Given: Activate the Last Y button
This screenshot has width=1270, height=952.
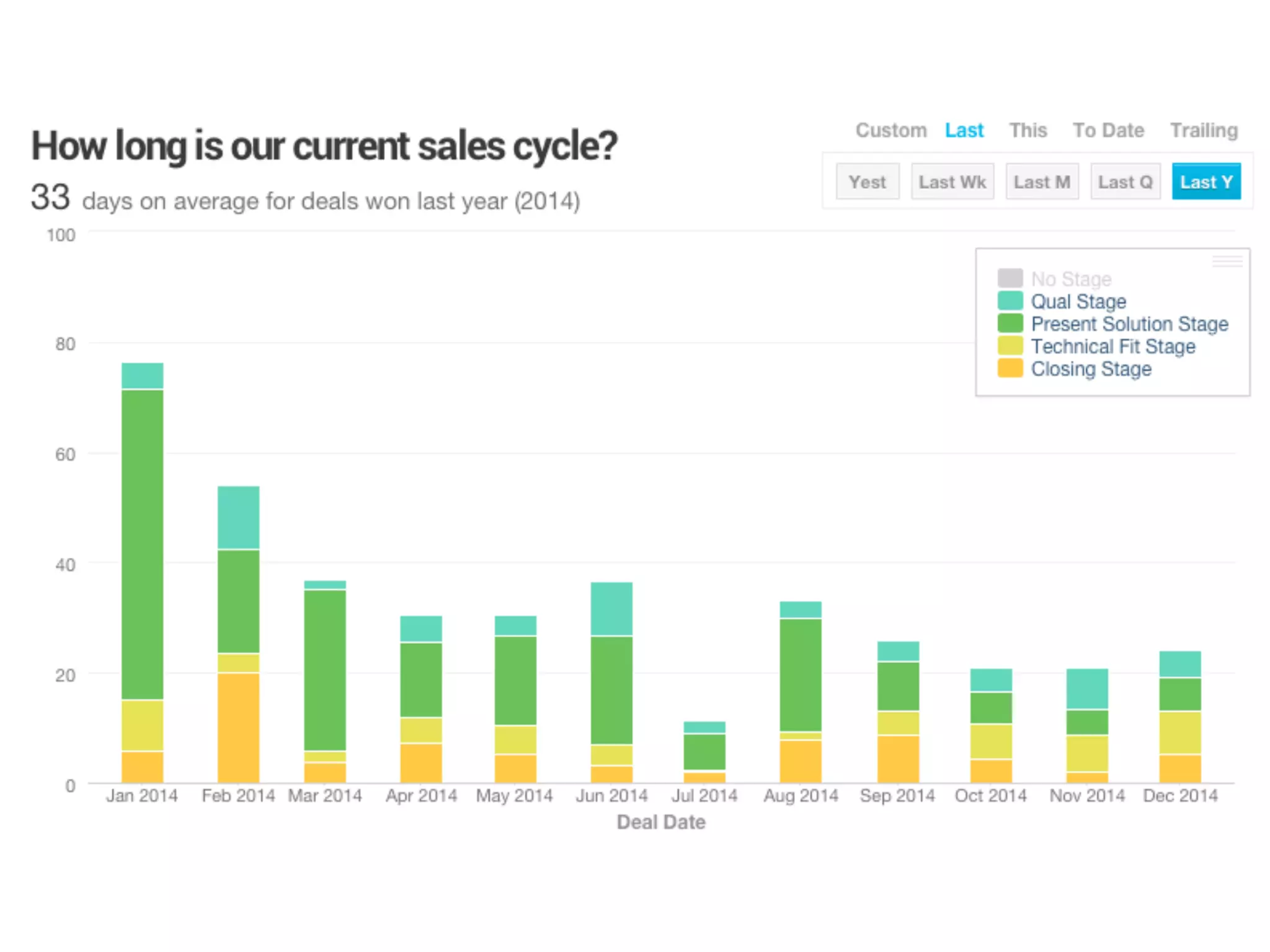Looking at the screenshot, I should [1206, 182].
